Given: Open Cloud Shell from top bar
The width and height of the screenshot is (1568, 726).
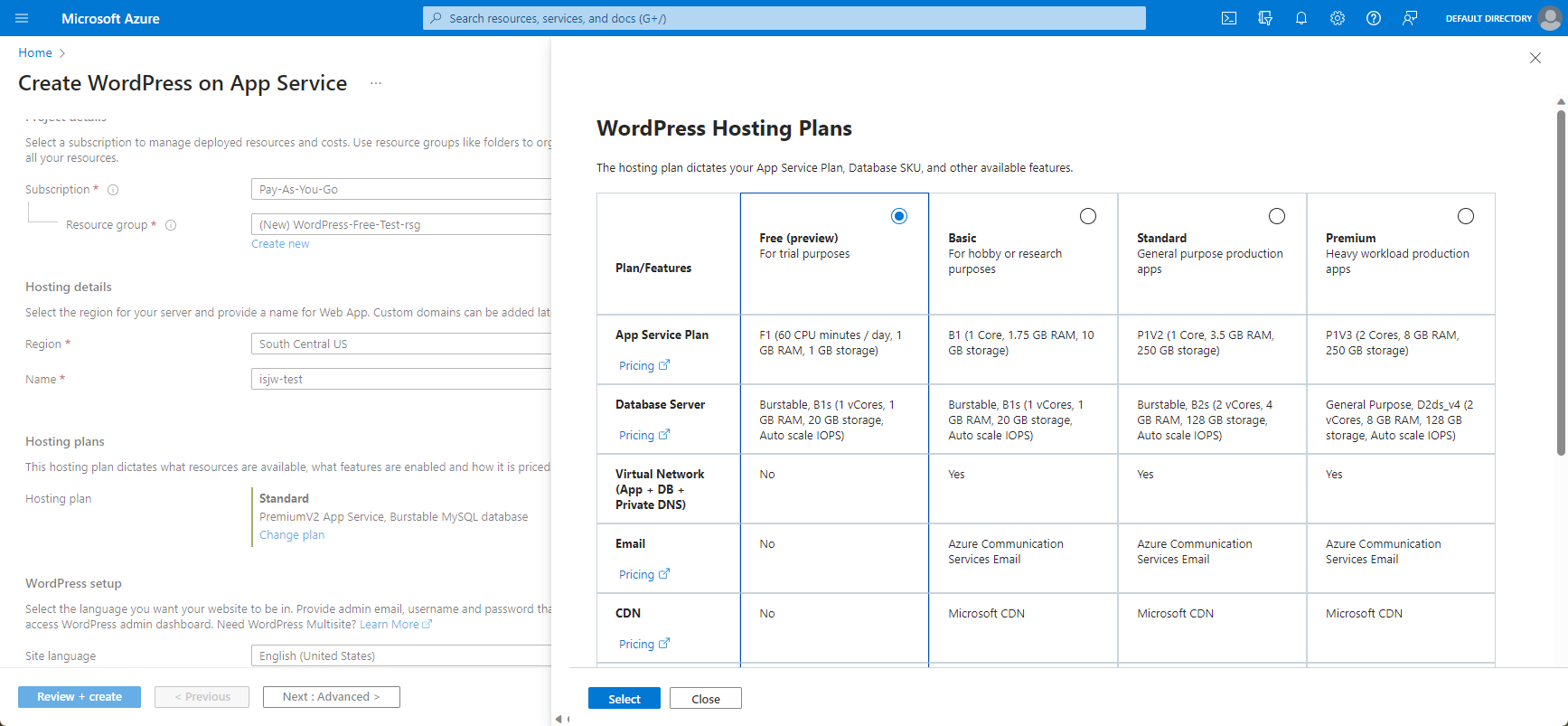Looking at the screenshot, I should [x=1229, y=18].
